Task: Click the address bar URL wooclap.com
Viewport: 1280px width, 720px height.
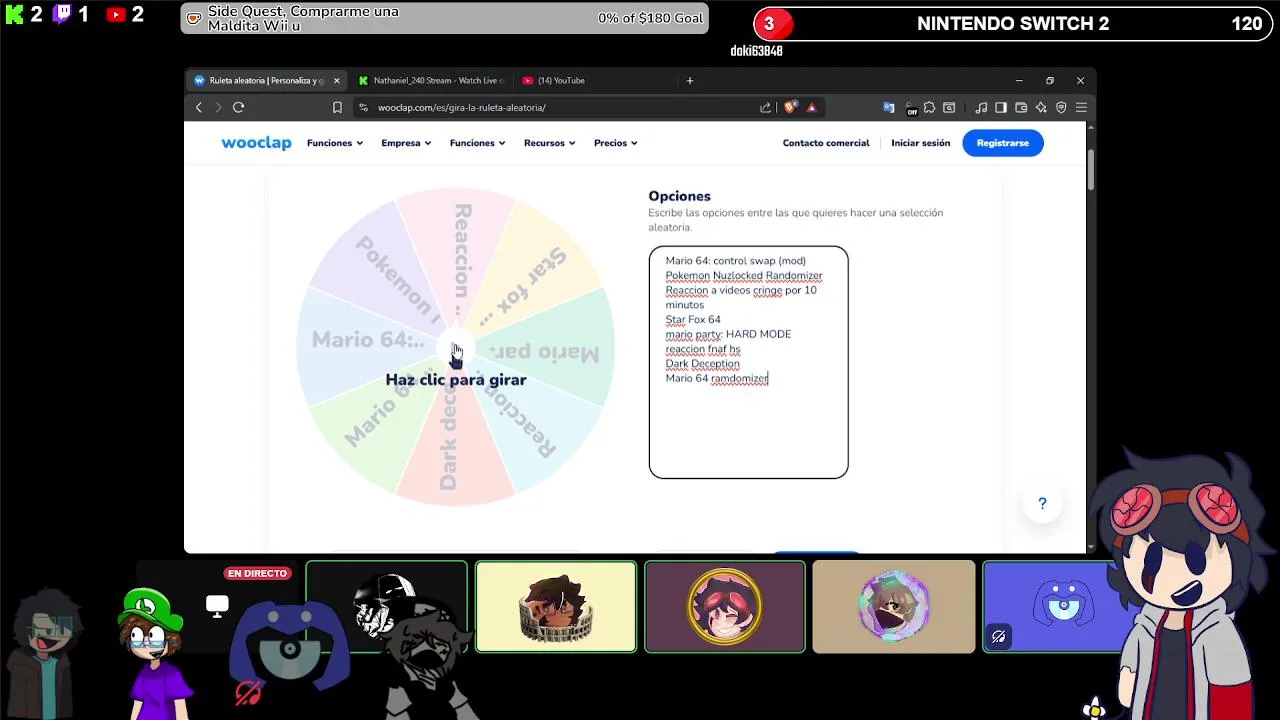Action: click(461, 107)
